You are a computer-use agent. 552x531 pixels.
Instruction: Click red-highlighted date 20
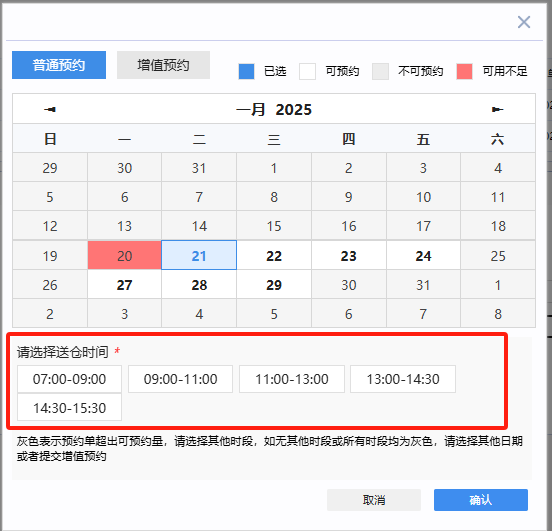coord(124,256)
